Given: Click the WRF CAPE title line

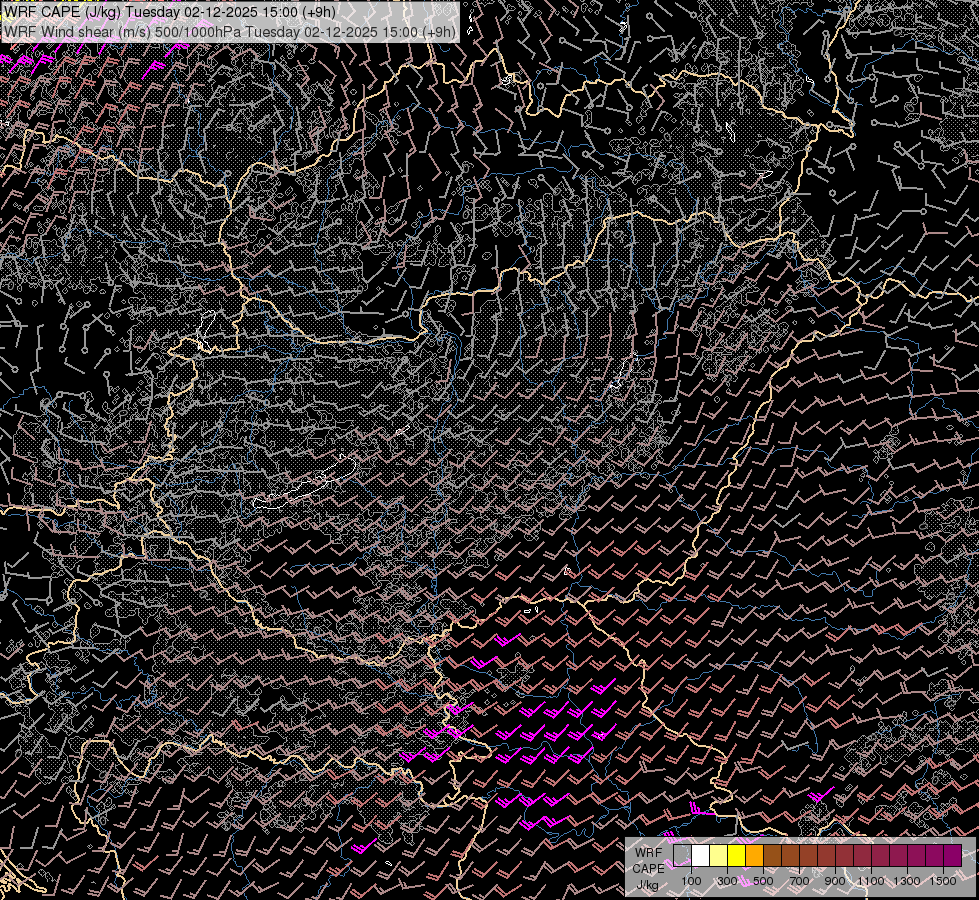Looking at the screenshot, I should click(x=170, y=12).
